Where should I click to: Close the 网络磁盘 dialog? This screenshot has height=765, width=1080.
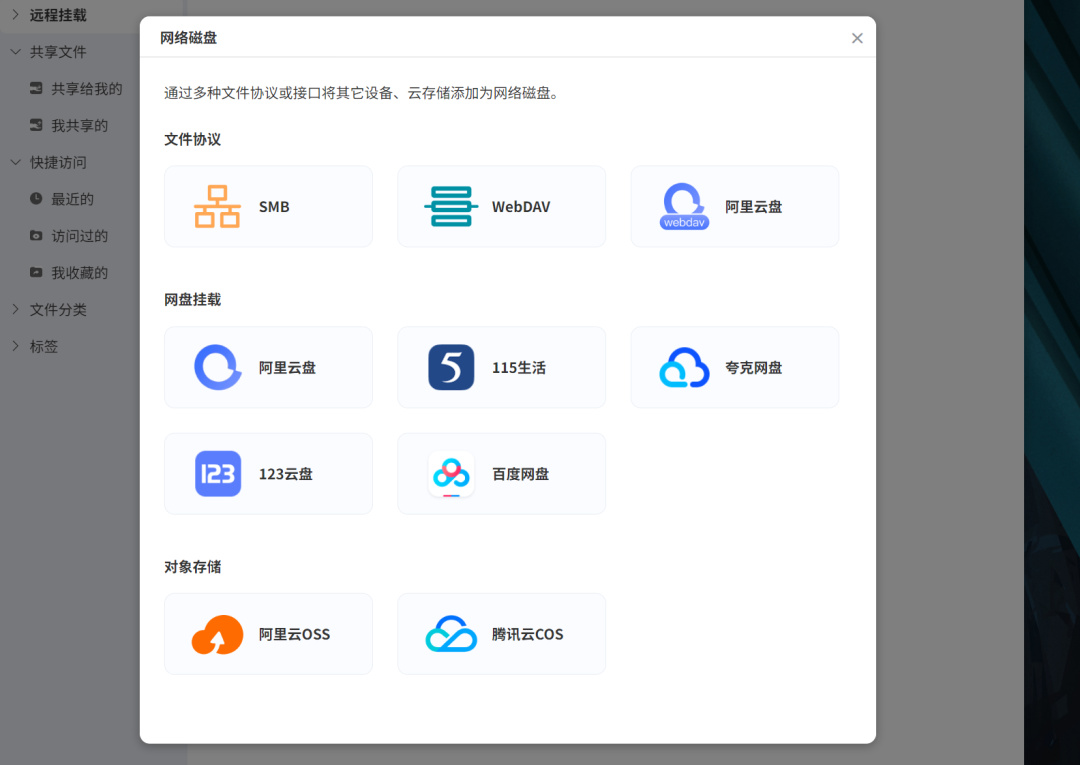pos(857,38)
